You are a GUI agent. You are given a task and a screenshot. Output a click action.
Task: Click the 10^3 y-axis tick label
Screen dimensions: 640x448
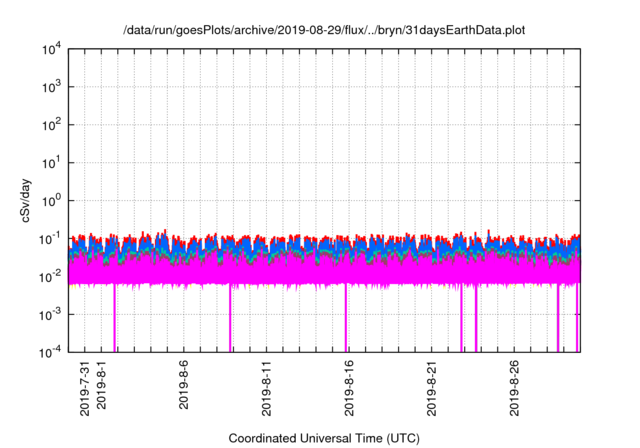tap(51, 87)
